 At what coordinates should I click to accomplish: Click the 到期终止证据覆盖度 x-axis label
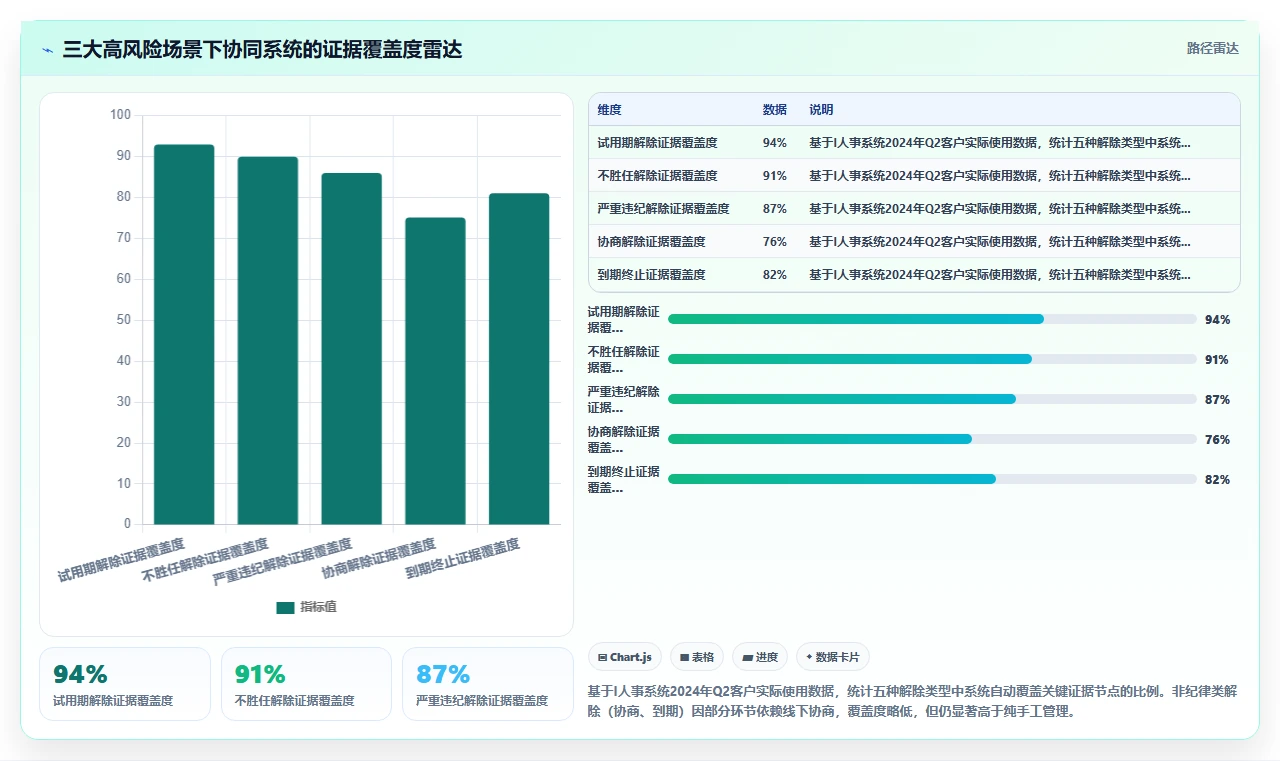pos(463,559)
